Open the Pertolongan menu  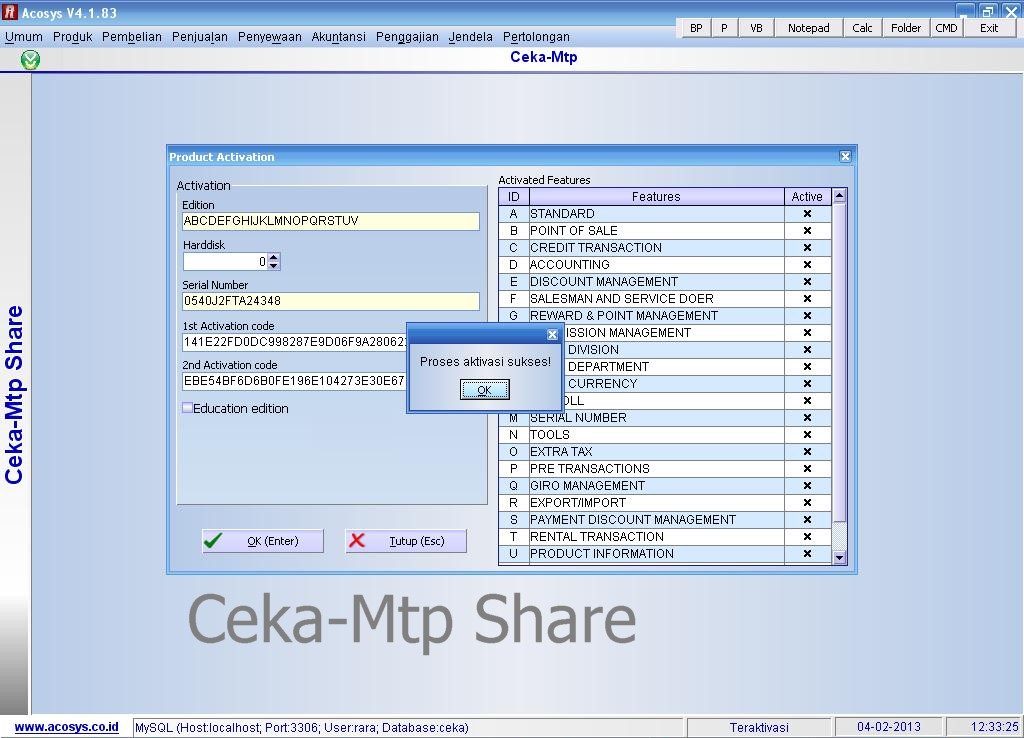click(536, 37)
